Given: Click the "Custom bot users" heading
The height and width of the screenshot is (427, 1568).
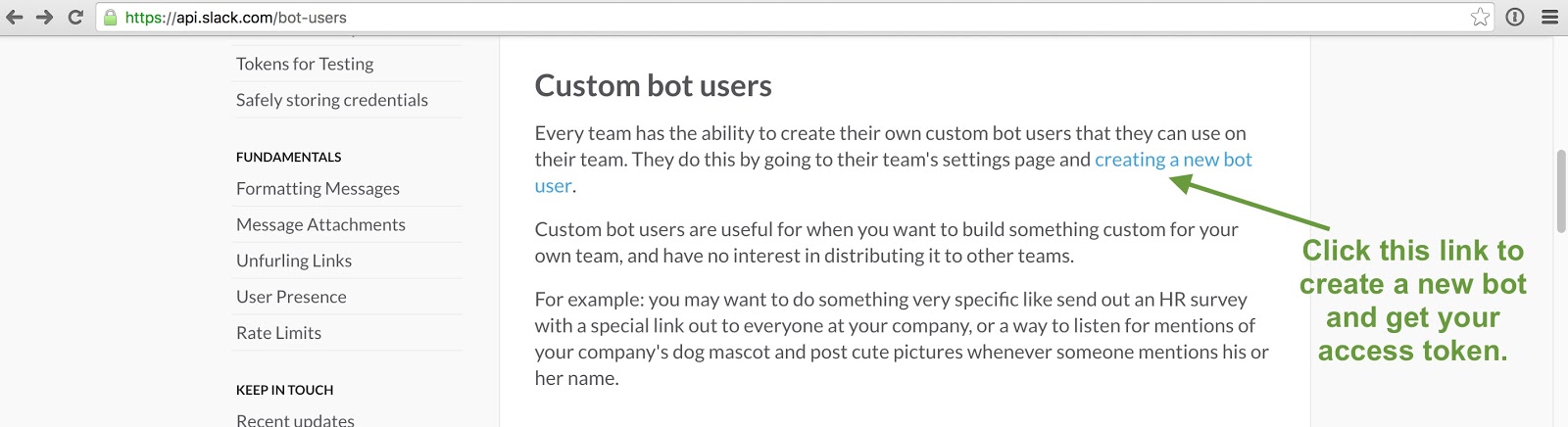Looking at the screenshot, I should [653, 86].
